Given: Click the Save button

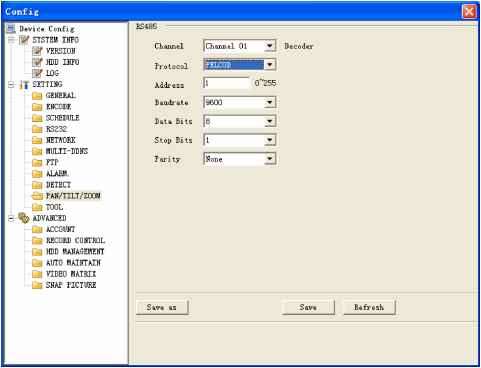Looking at the screenshot, I should (x=308, y=307).
